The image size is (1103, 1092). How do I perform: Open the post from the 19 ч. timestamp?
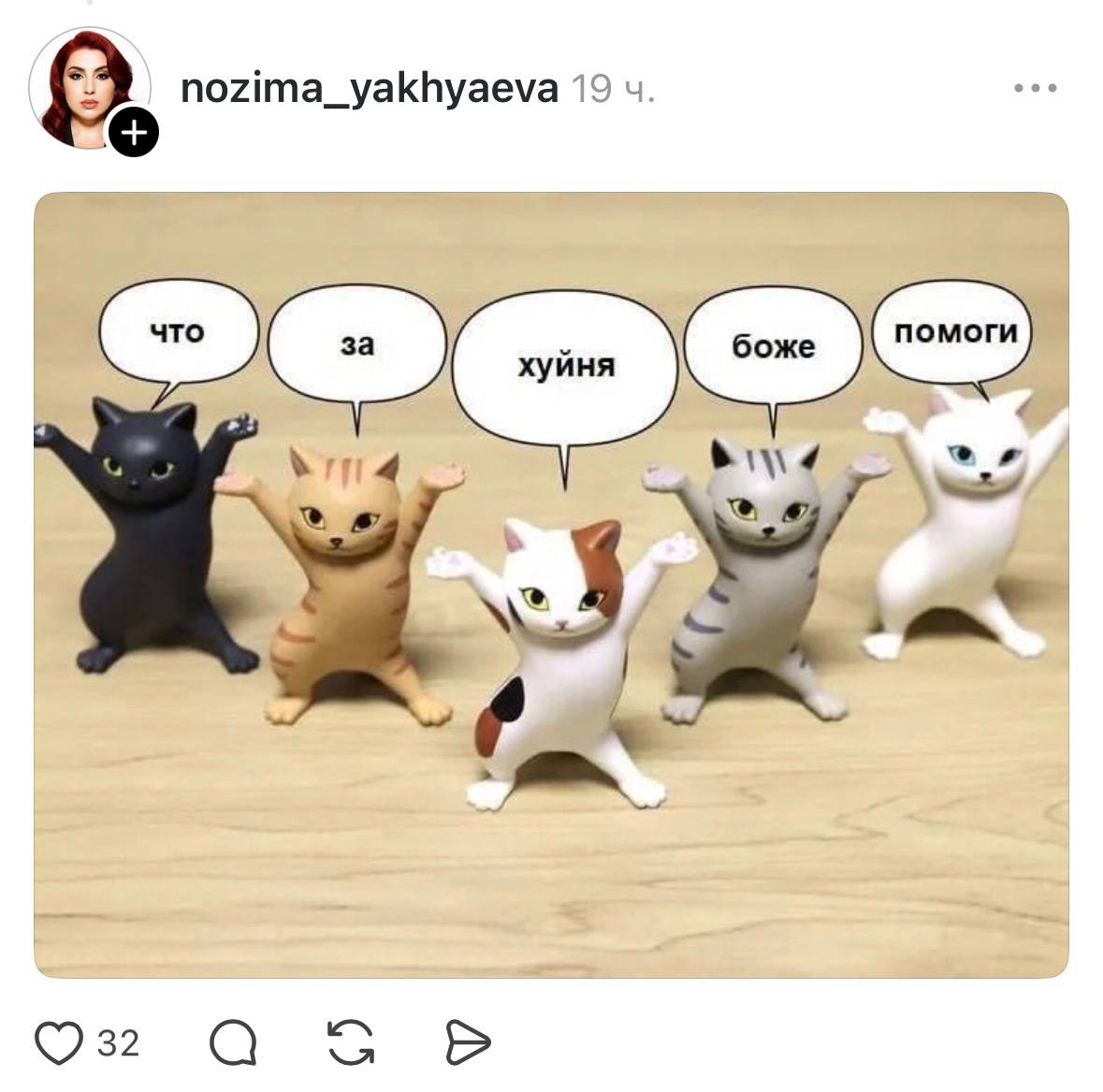tap(614, 89)
